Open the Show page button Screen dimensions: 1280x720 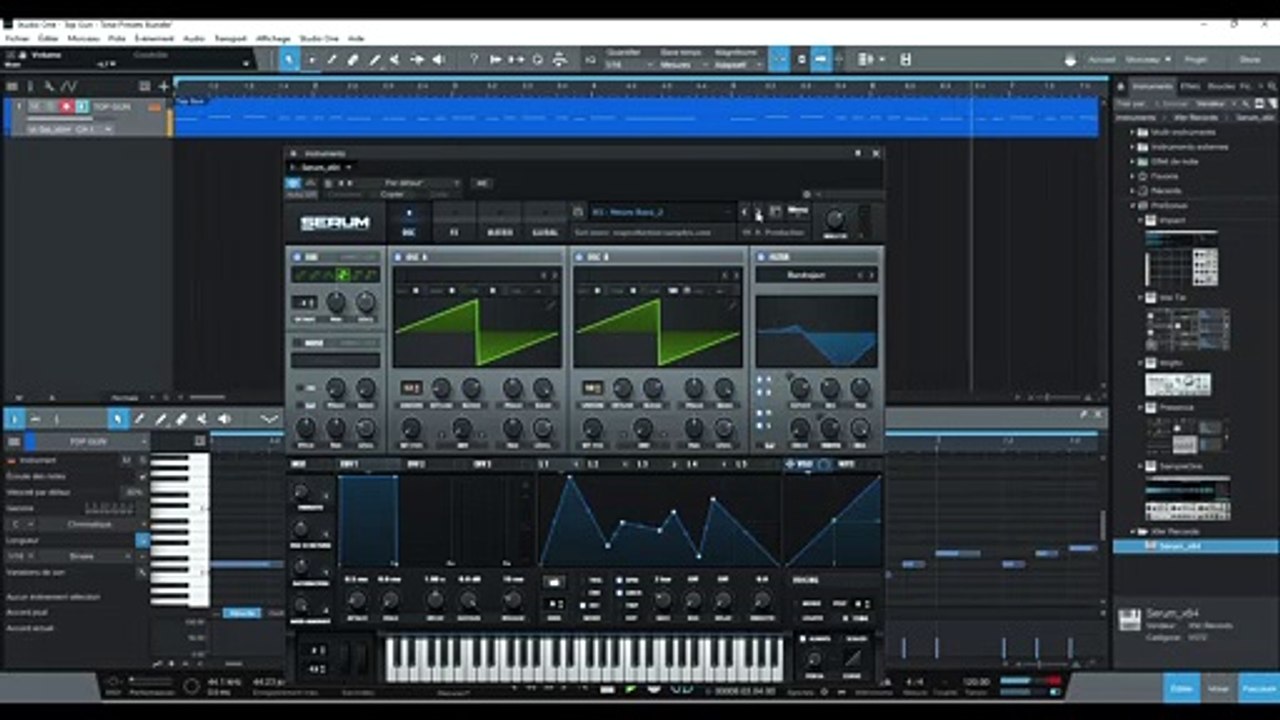coord(1250,60)
